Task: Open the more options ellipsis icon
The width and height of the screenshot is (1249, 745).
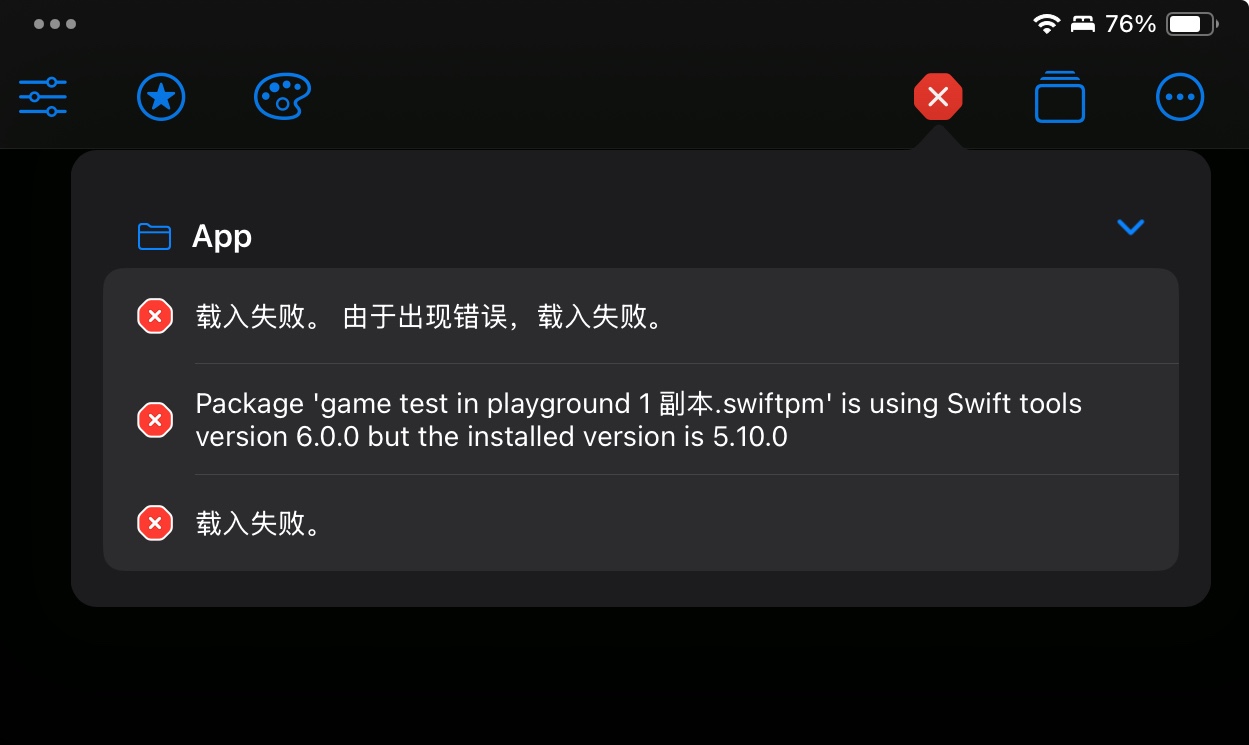Action: [x=1180, y=97]
